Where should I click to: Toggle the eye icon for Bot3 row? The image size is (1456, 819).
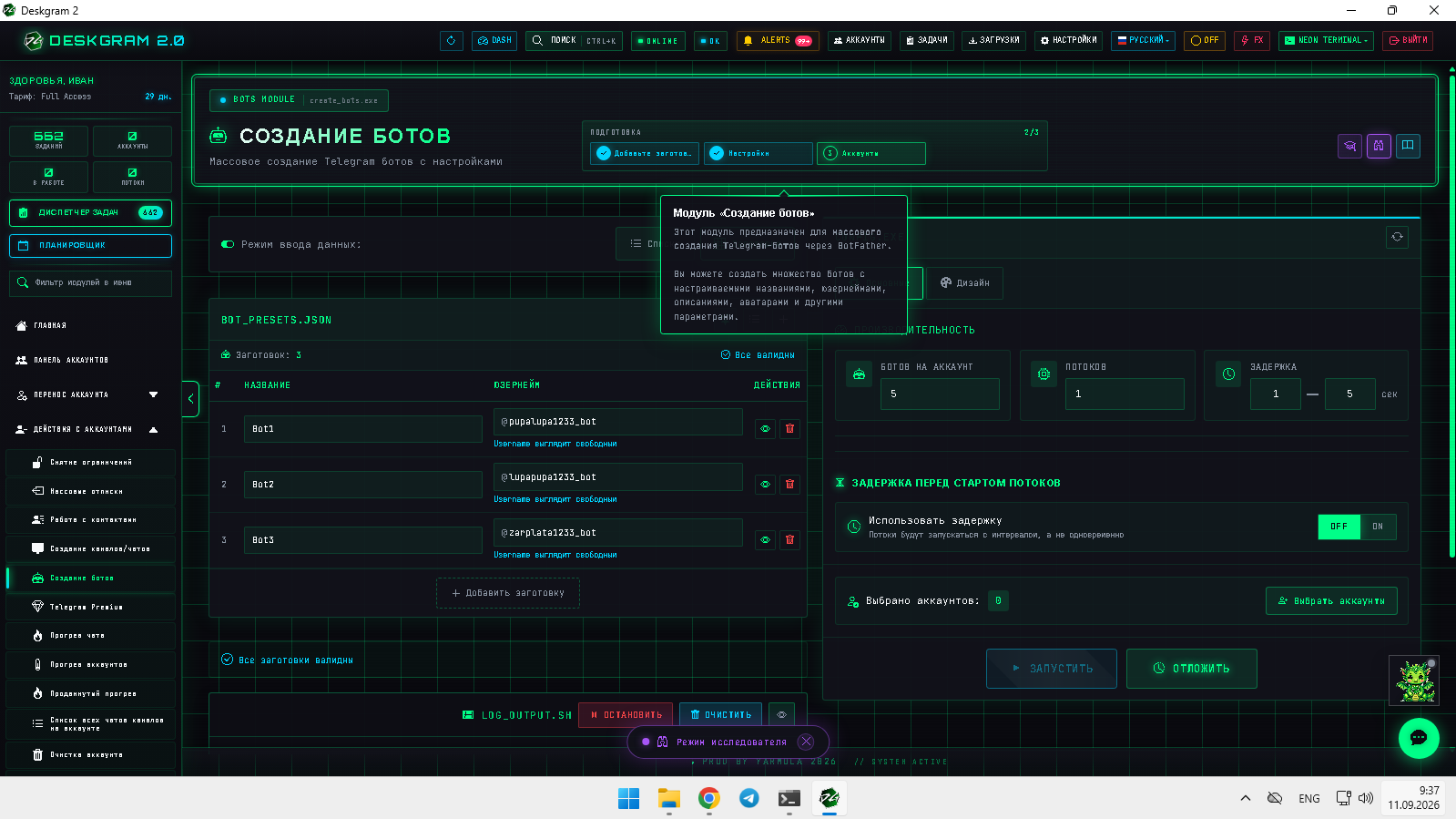[765, 539]
